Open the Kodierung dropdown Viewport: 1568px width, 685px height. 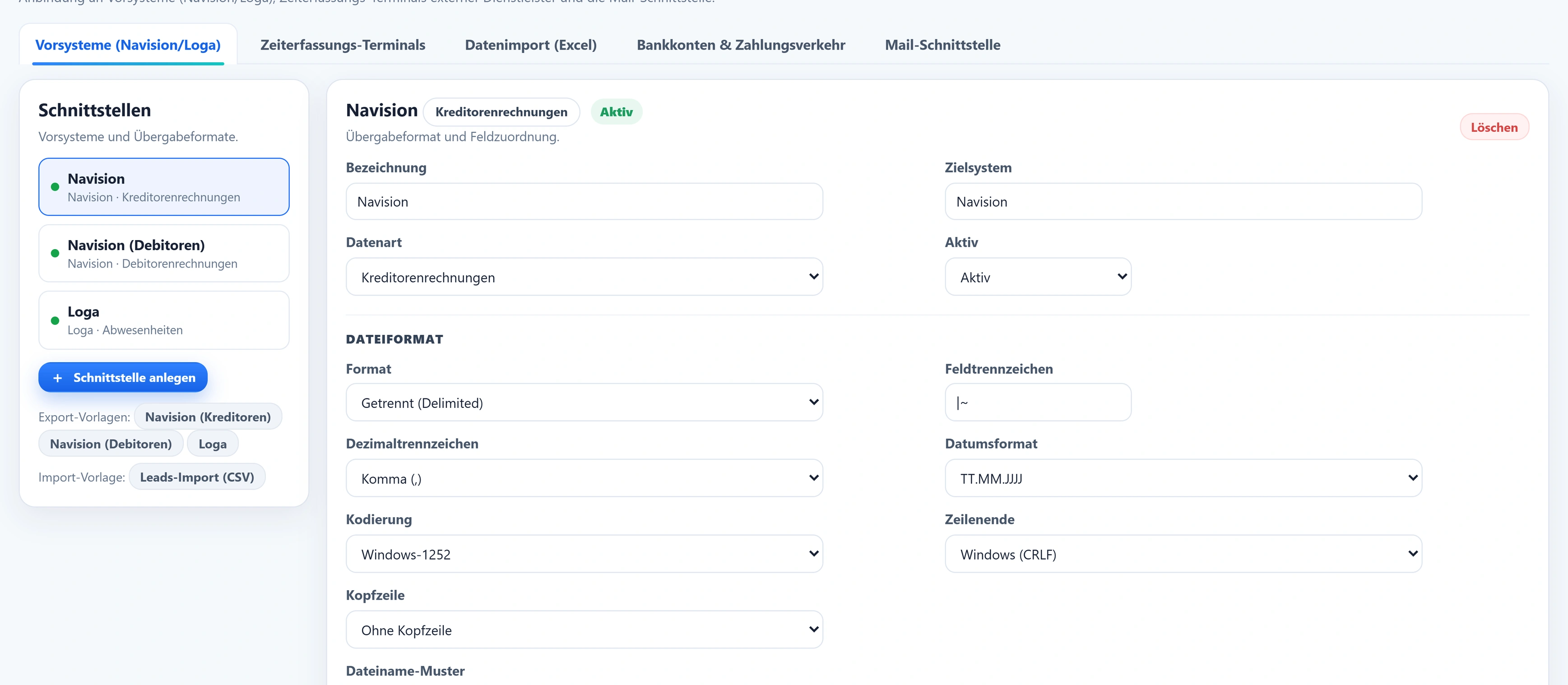click(x=585, y=554)
